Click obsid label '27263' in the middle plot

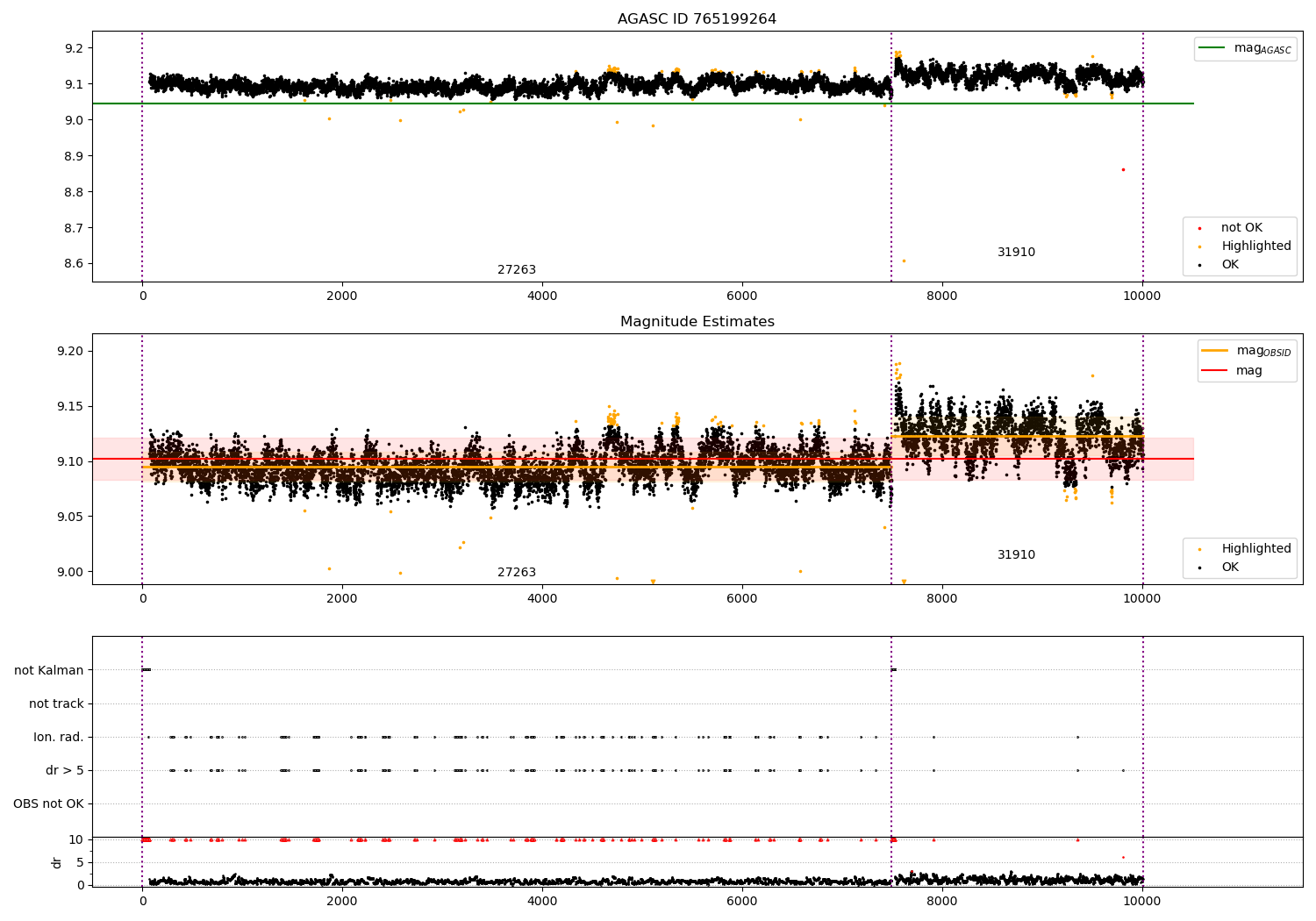tap(517, 573)
